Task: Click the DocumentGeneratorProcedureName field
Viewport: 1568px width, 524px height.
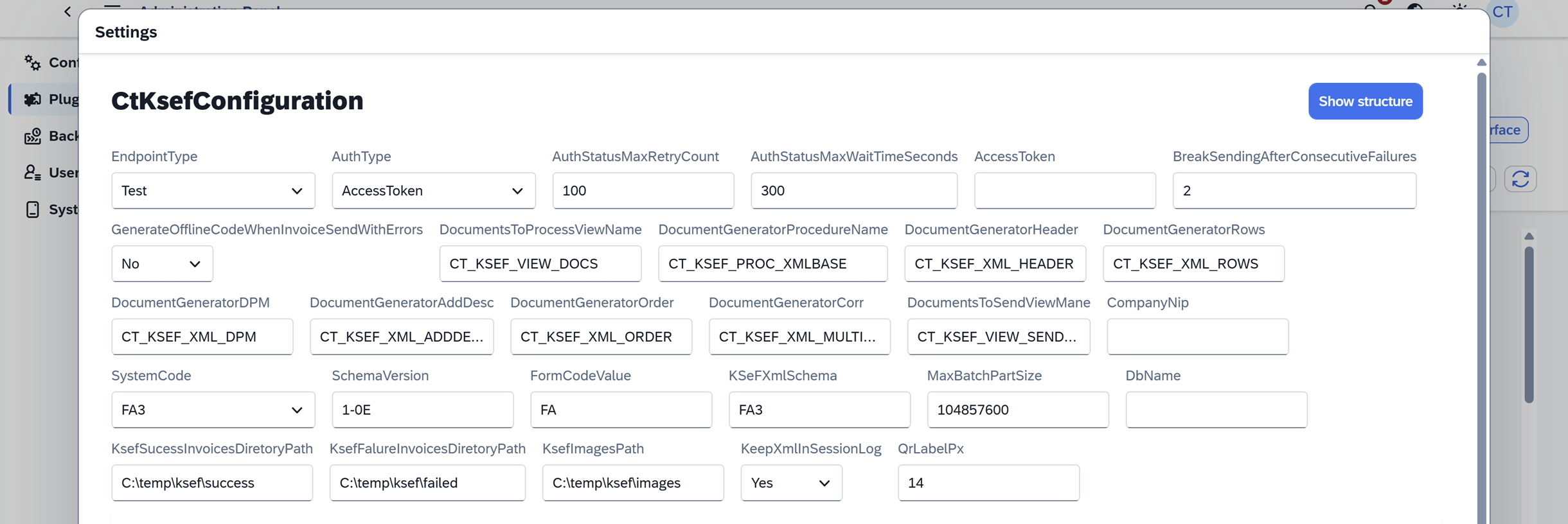Action: click(x=772, y=263)
